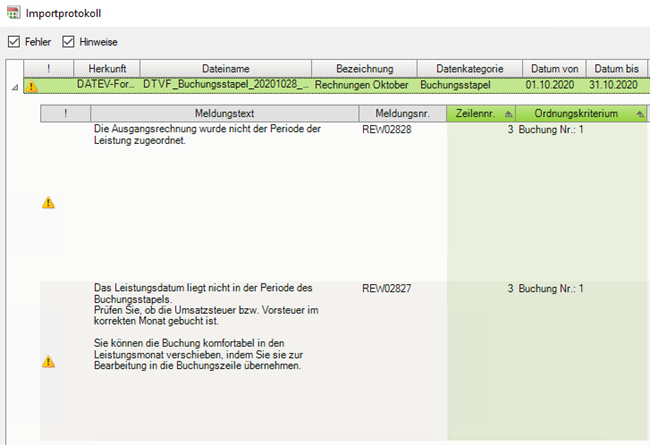
Task: Uncheck the Fehler checkbox
Action: (x=13, y=42)
